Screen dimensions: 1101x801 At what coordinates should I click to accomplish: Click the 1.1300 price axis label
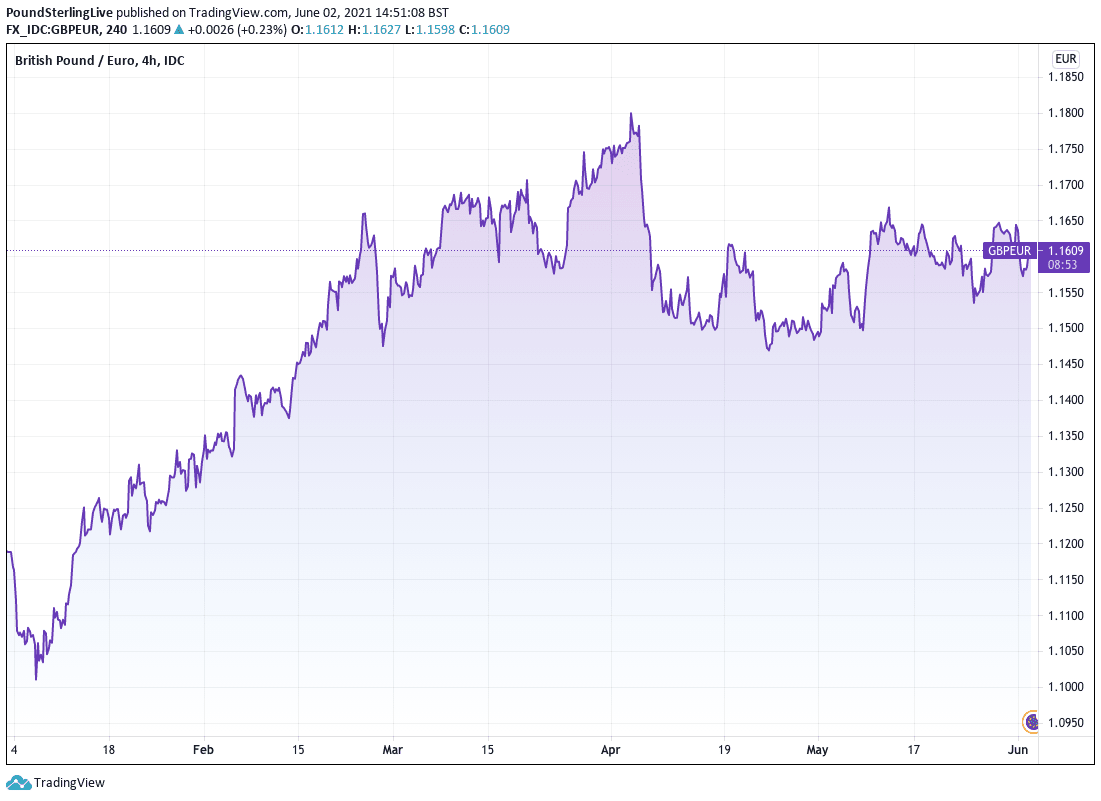point(1065,472)
